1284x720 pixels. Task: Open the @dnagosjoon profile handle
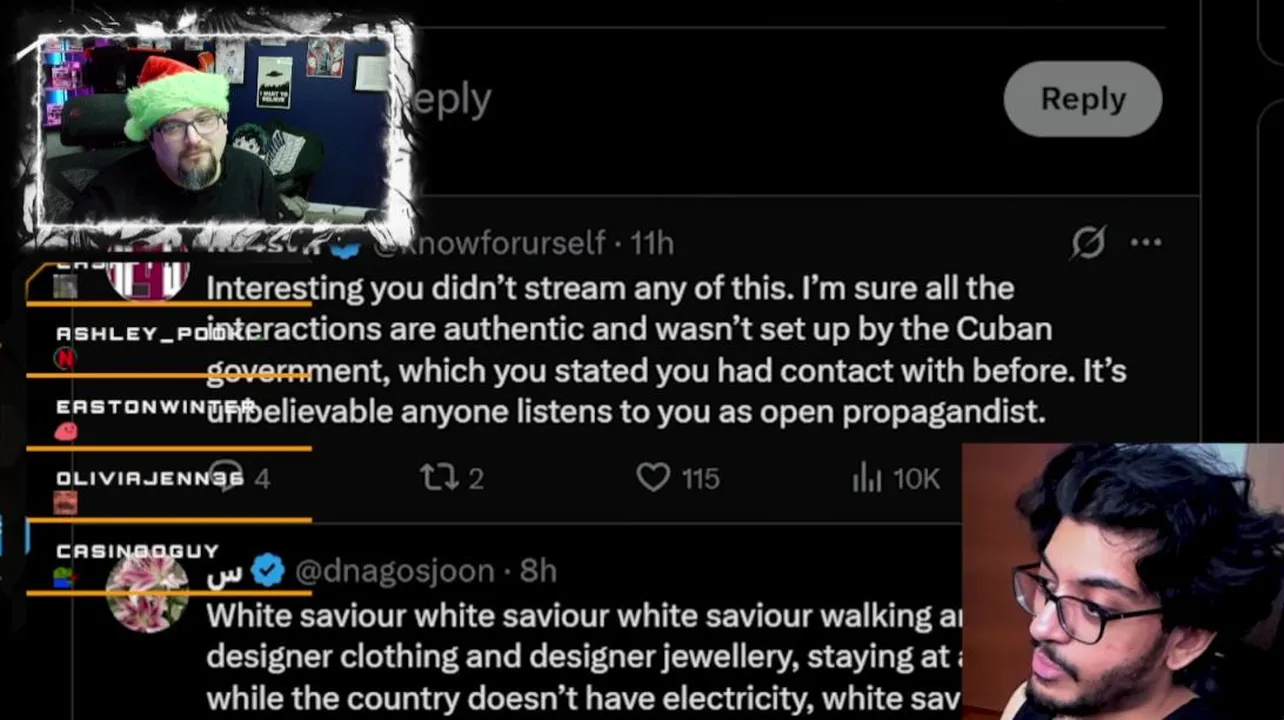click(395, 571)
